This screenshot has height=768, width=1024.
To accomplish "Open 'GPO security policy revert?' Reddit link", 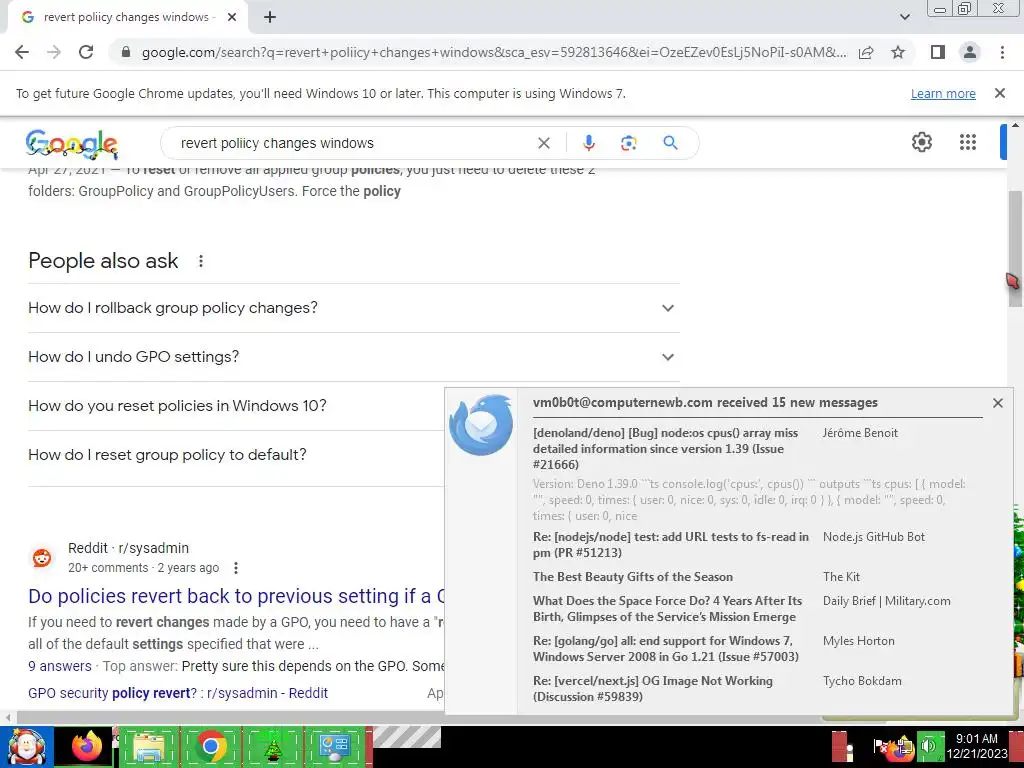I will pyautogui.click(x=178, y=693).
